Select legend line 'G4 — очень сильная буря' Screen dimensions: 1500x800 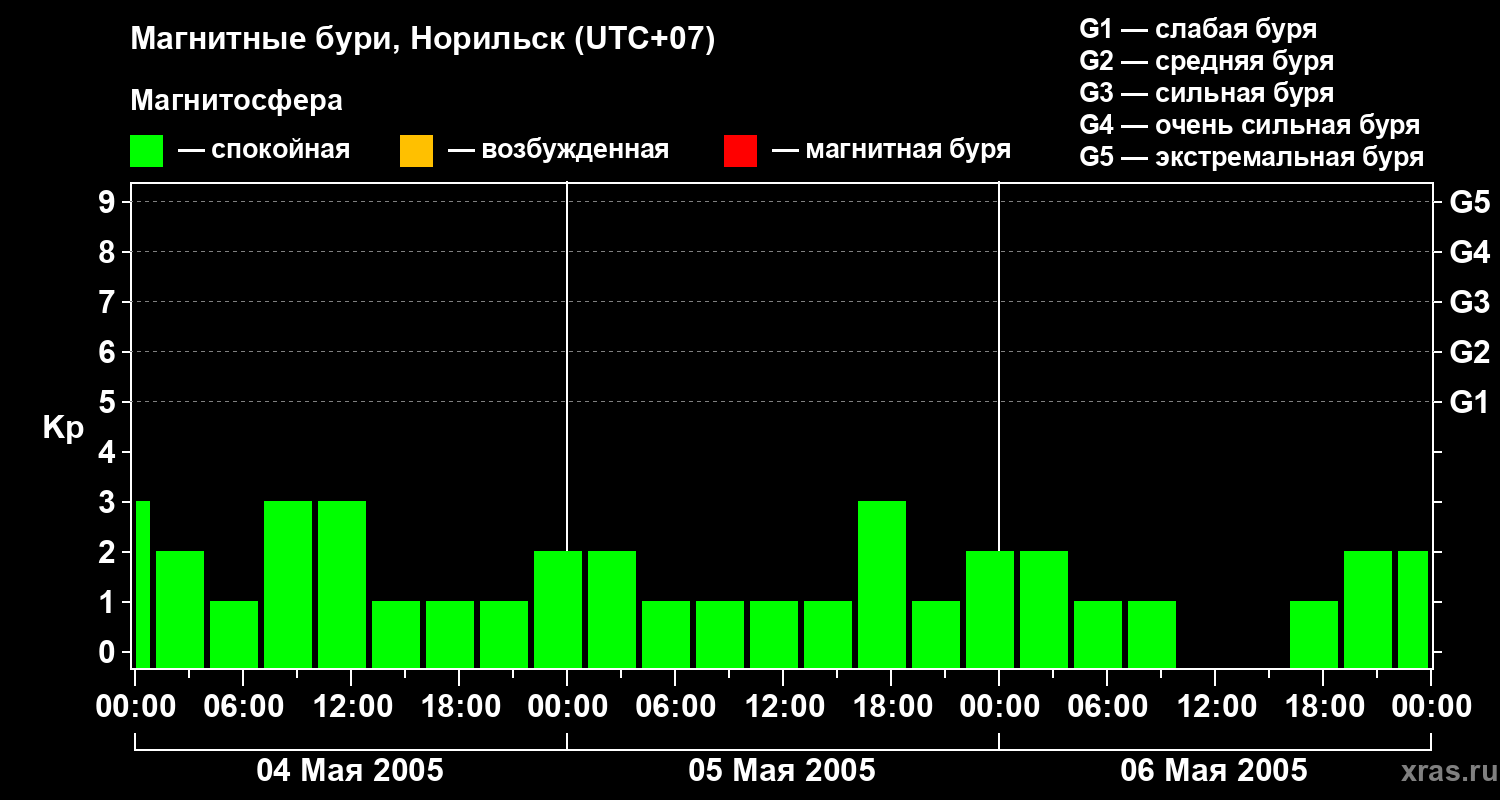click(x=1250, y=125)
